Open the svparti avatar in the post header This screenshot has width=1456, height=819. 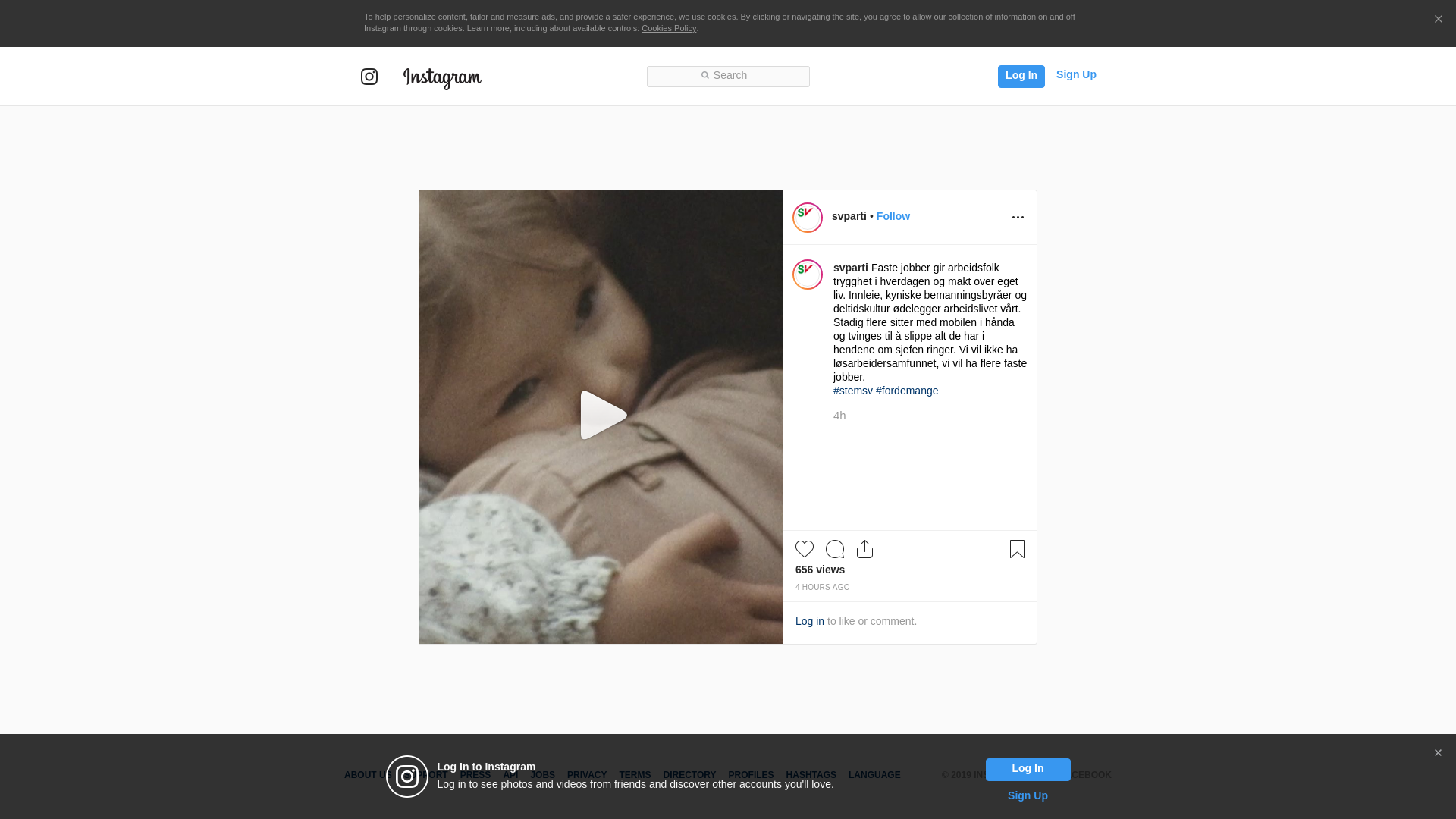pos(808,218)
